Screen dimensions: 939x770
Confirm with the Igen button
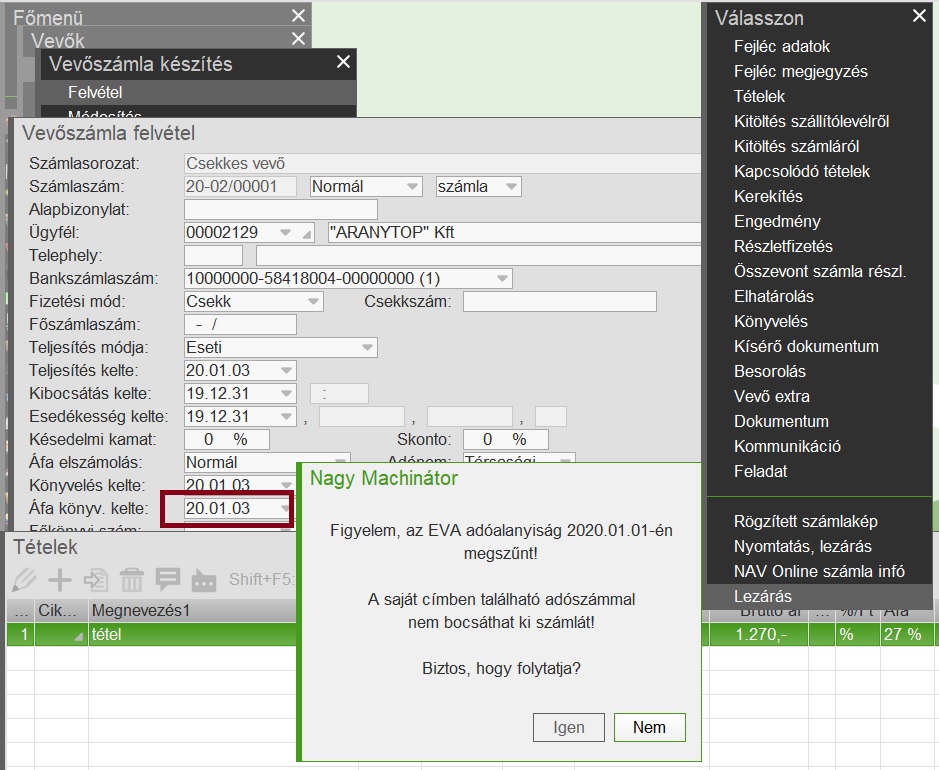pos(568,727)
